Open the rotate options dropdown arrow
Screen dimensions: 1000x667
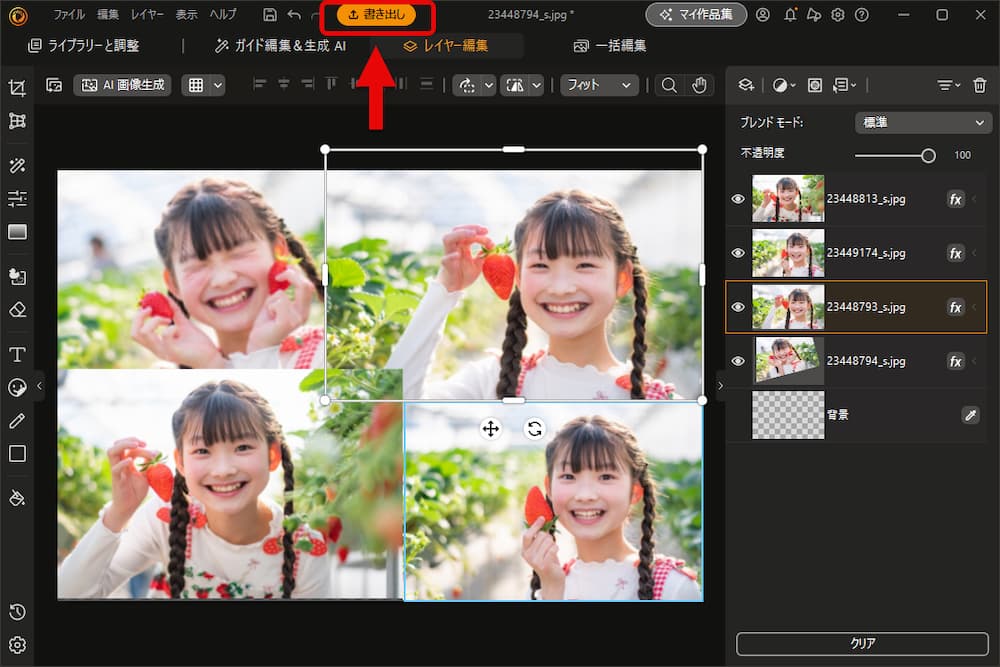[x=489, y=85]
